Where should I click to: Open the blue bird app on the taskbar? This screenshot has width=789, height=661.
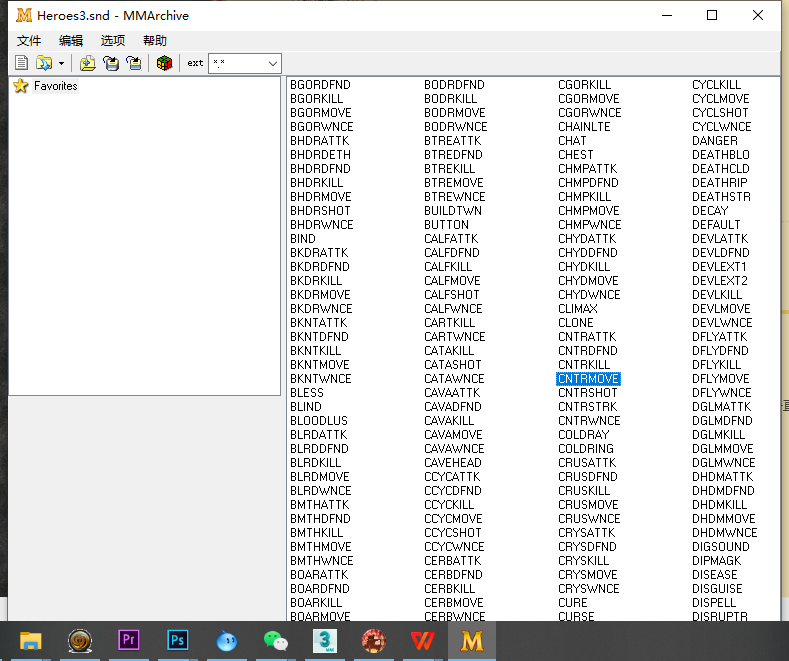click(x=226, y=641)
